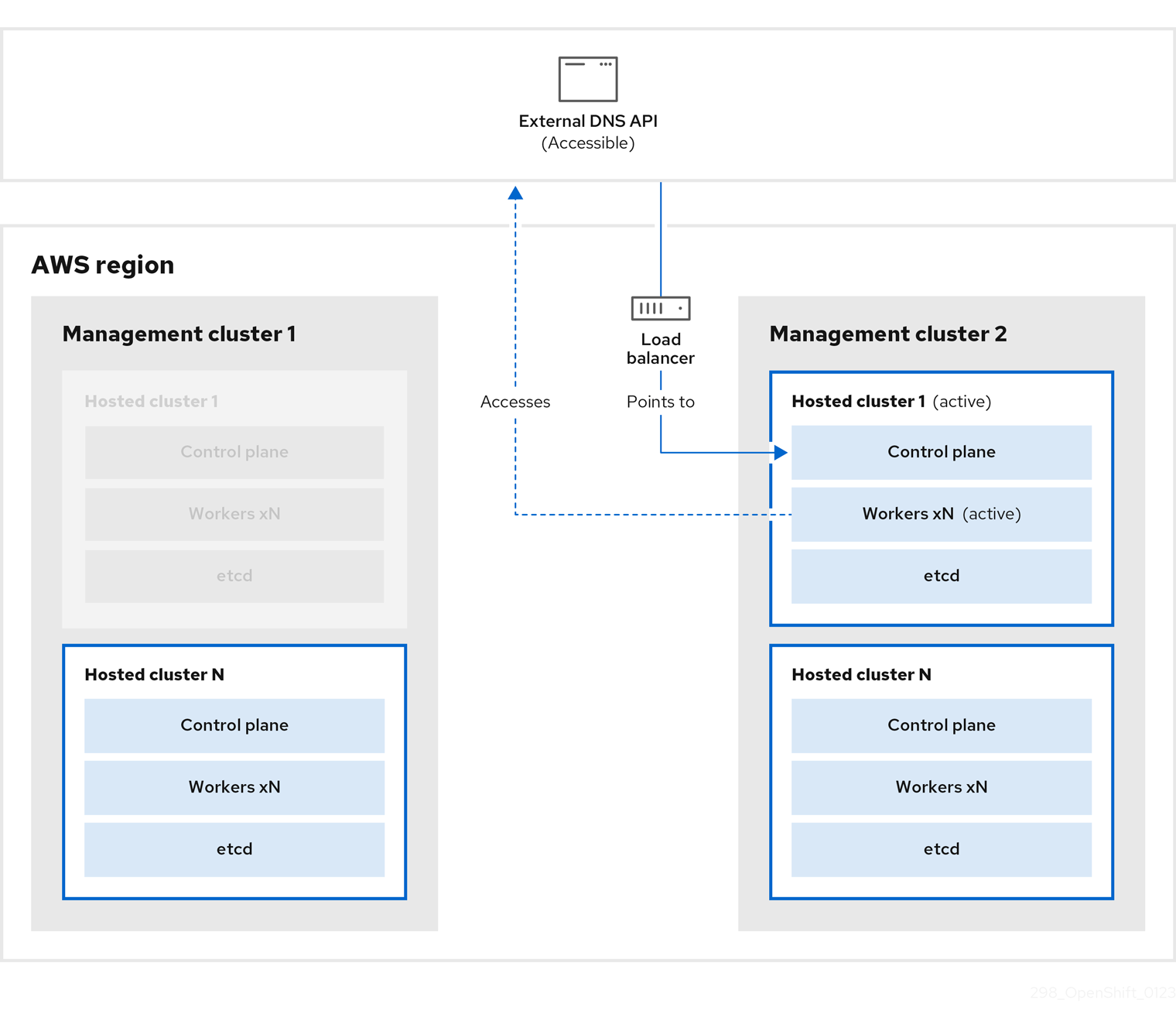Click the greyed-out Control plane box
This screenshot has width=1176, height=1024.
click(234, 452)
